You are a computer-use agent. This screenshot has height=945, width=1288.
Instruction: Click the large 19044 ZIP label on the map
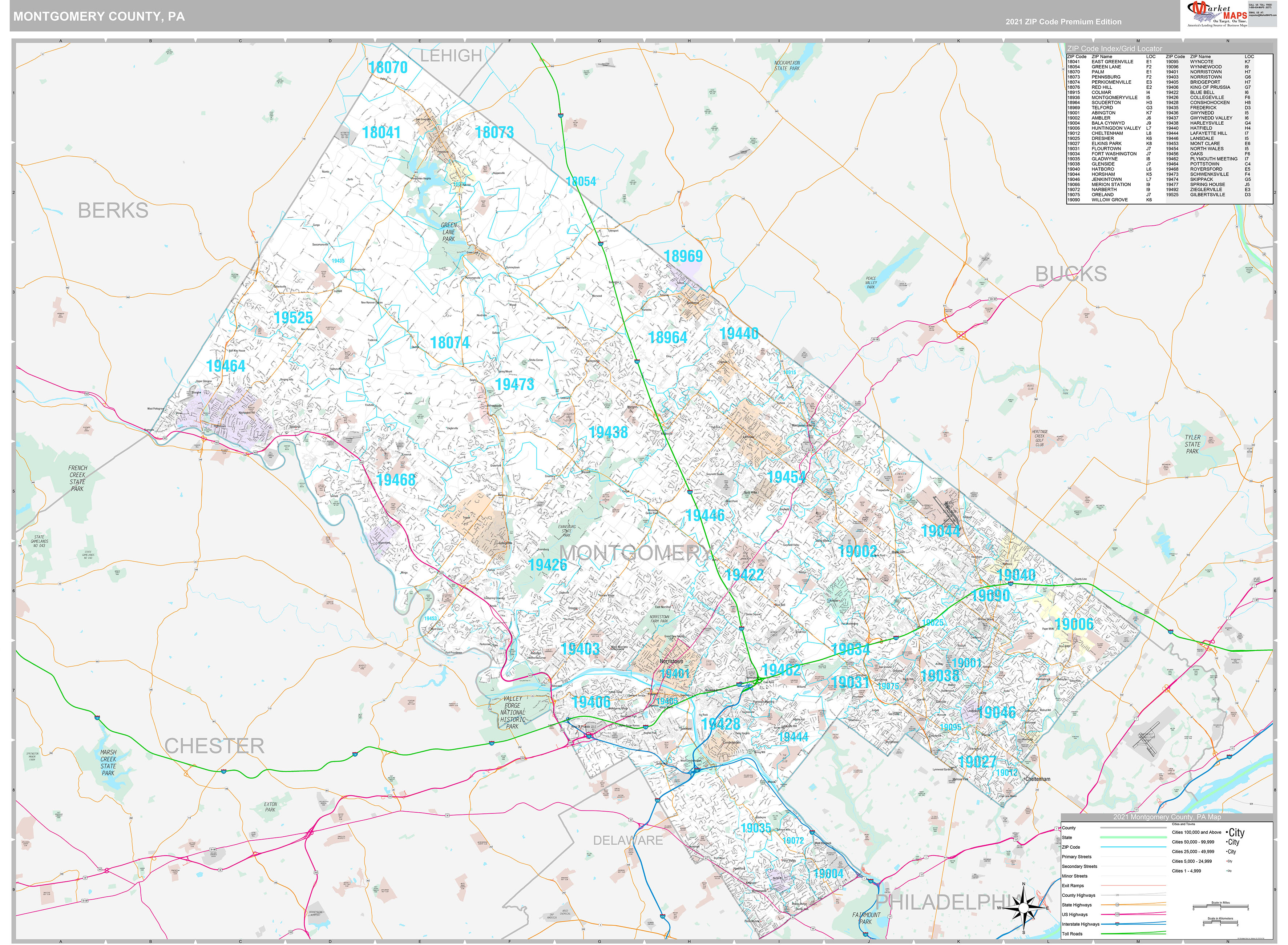[941, 531]
